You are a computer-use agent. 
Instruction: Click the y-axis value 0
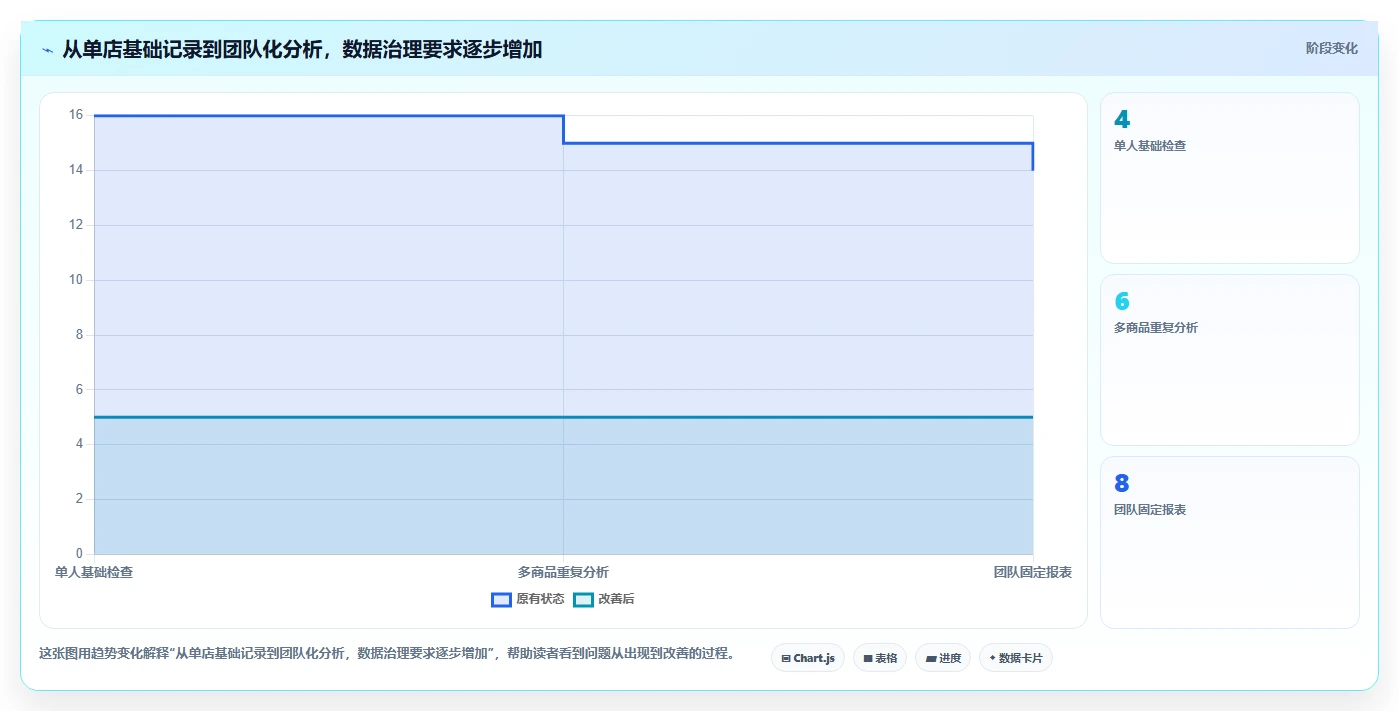80,554
